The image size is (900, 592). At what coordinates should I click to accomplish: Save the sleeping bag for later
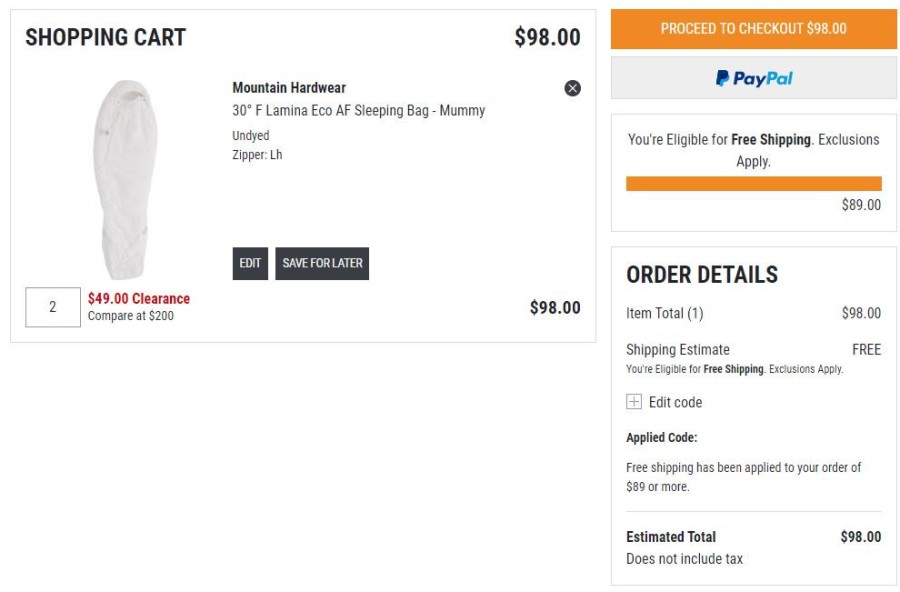(322, 264)
